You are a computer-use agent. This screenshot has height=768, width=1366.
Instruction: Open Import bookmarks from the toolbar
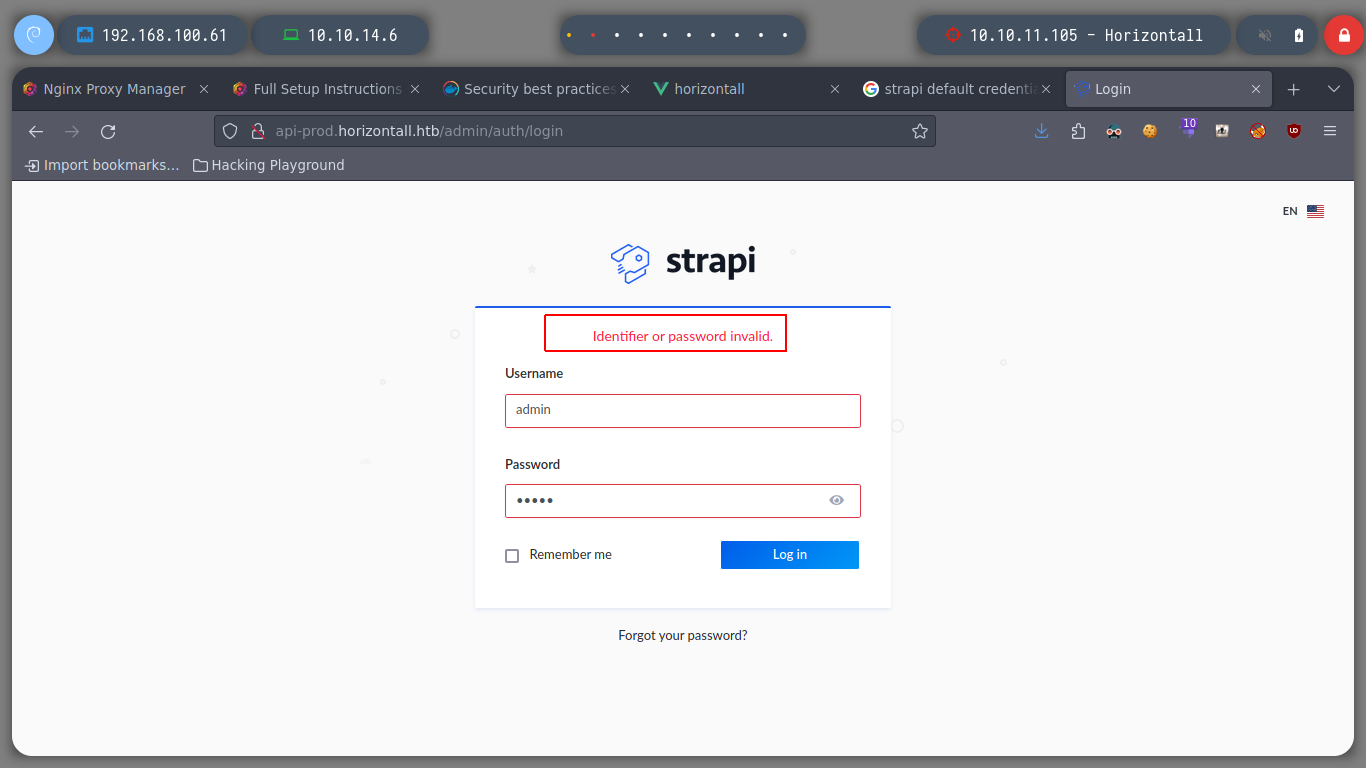[102, 165]
